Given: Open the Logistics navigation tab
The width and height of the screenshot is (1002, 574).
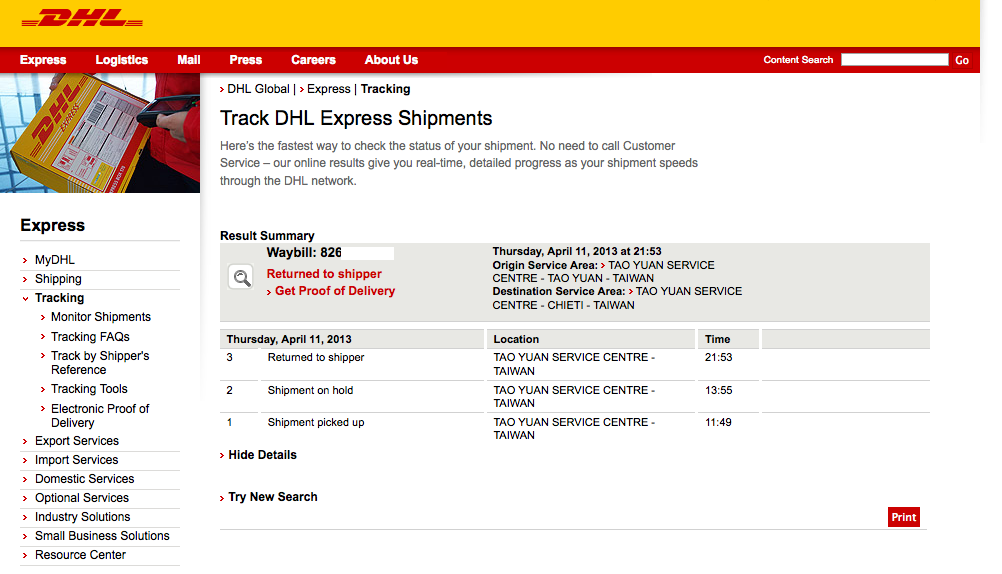Looking at the screenshot, I should coord(121,60).
